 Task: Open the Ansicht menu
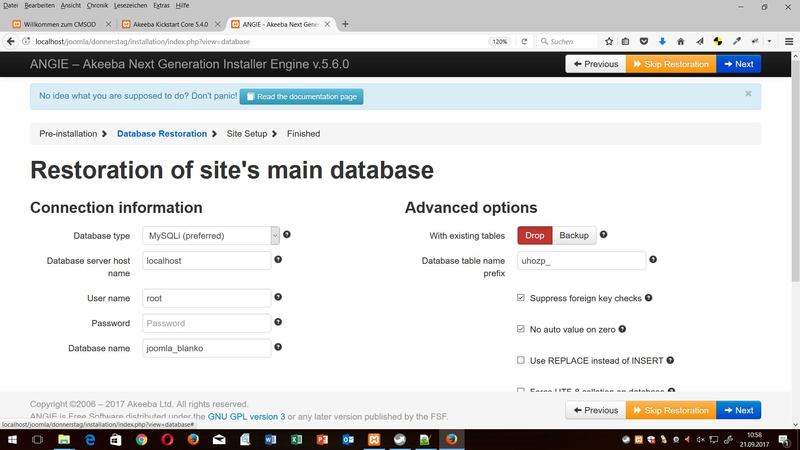70,5
